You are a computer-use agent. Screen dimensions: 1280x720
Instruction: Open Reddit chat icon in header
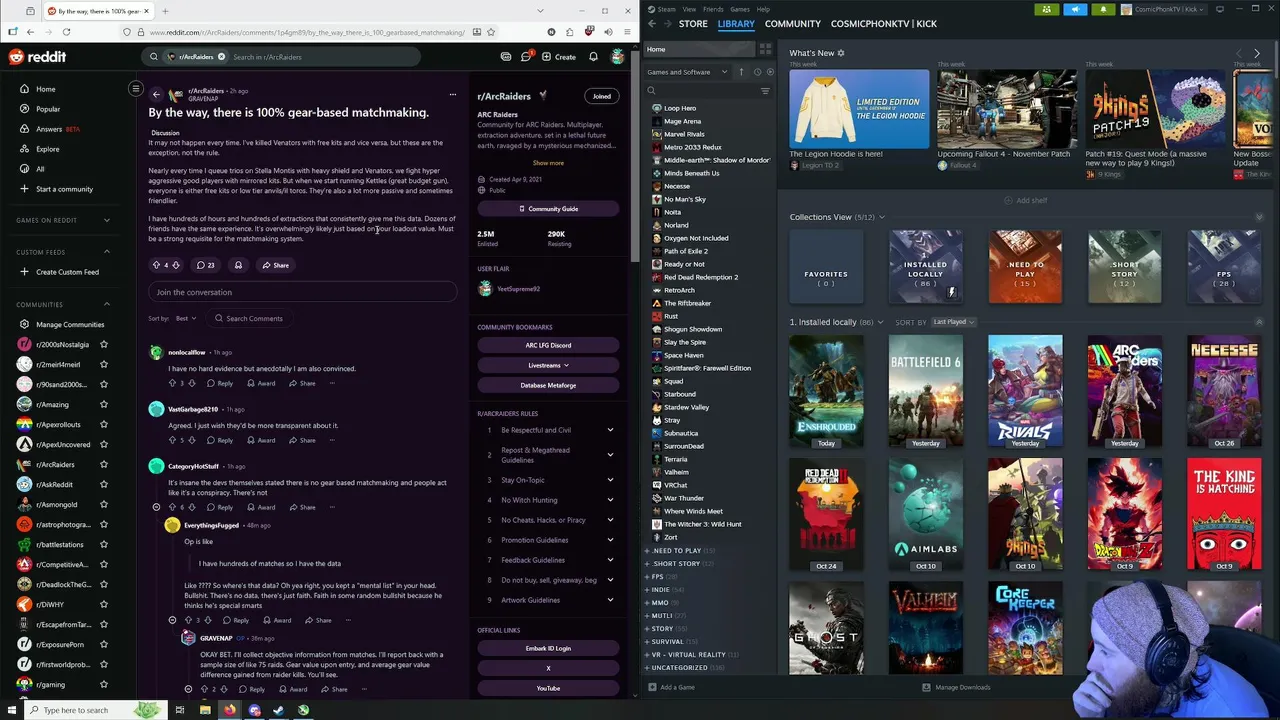(x=526, y=57)
